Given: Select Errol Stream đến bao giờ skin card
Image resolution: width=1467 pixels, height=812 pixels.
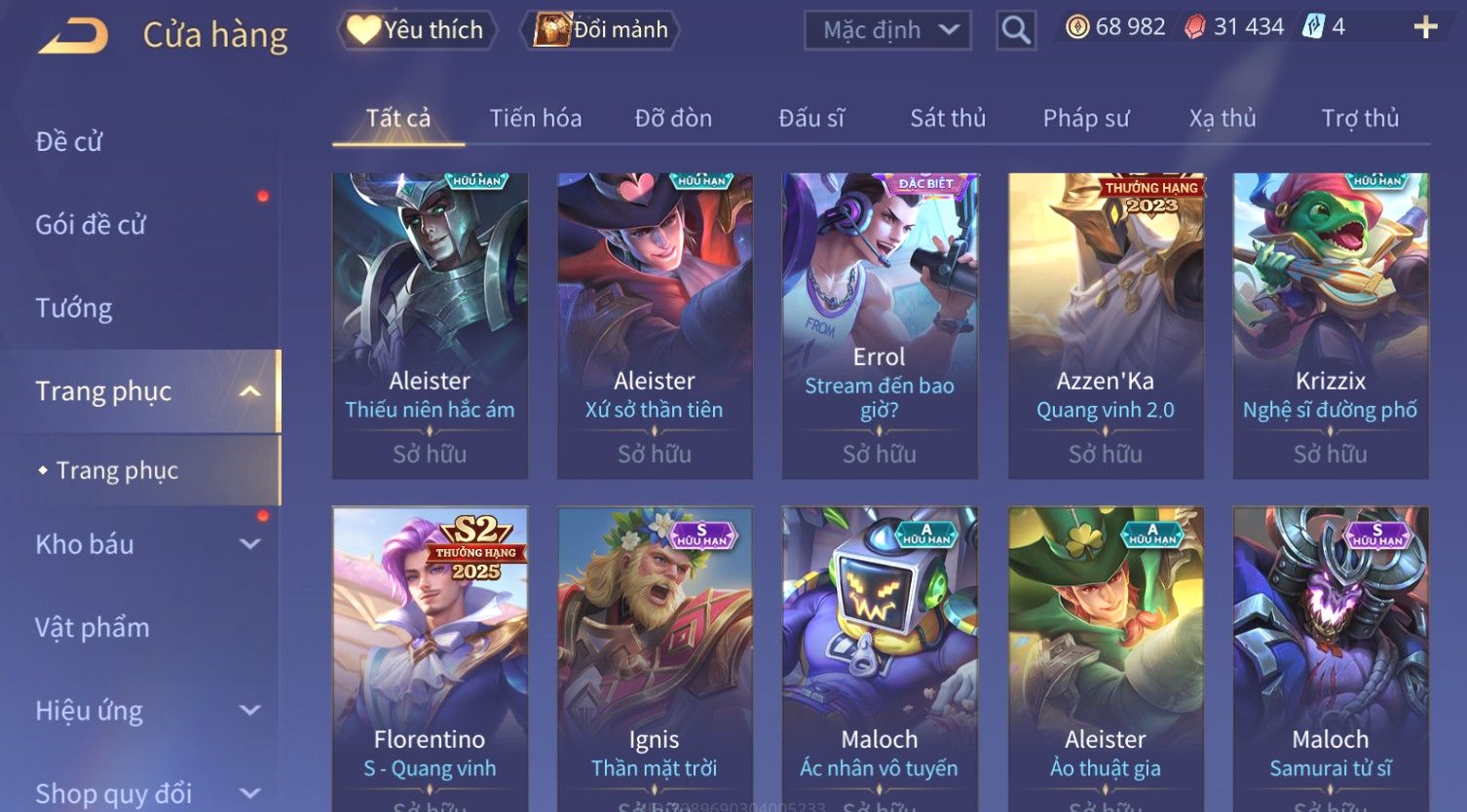Looking at the screenshot, I should pyautogui.click(x=880, y=326).
